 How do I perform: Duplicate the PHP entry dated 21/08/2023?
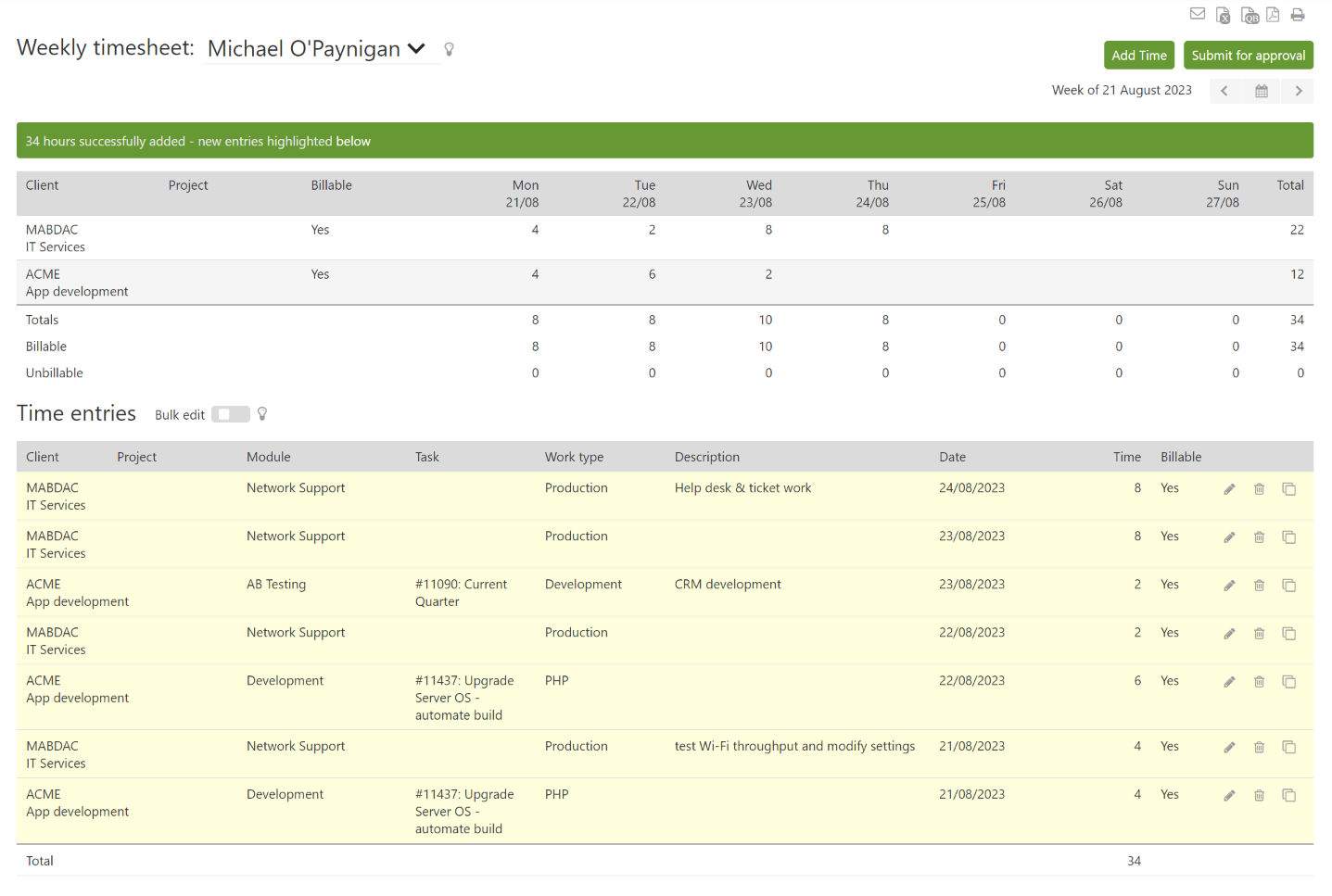pos(1289,795)
